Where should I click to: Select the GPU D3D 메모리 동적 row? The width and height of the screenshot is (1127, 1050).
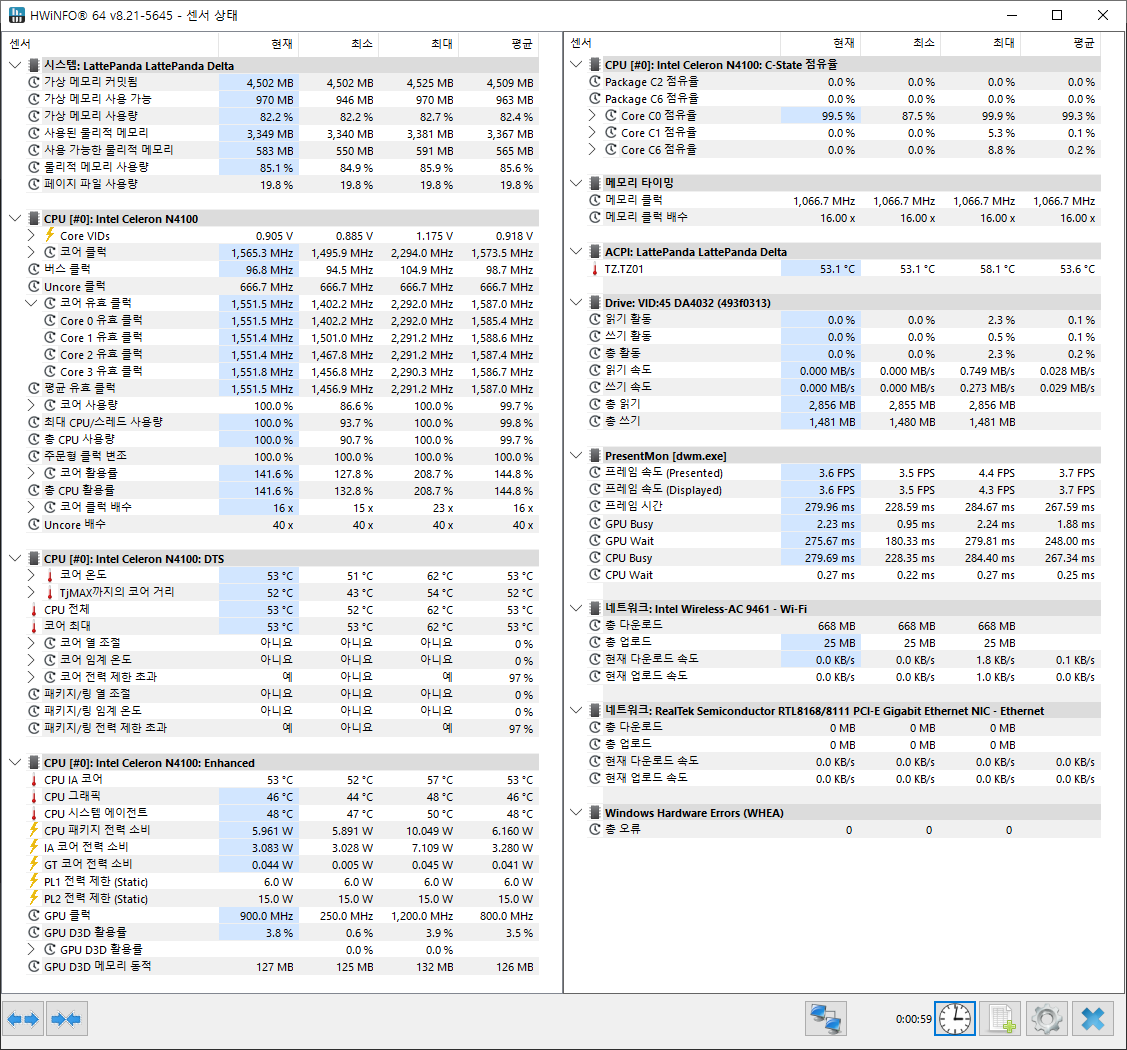pyautogui.click(x=283, y=967)
